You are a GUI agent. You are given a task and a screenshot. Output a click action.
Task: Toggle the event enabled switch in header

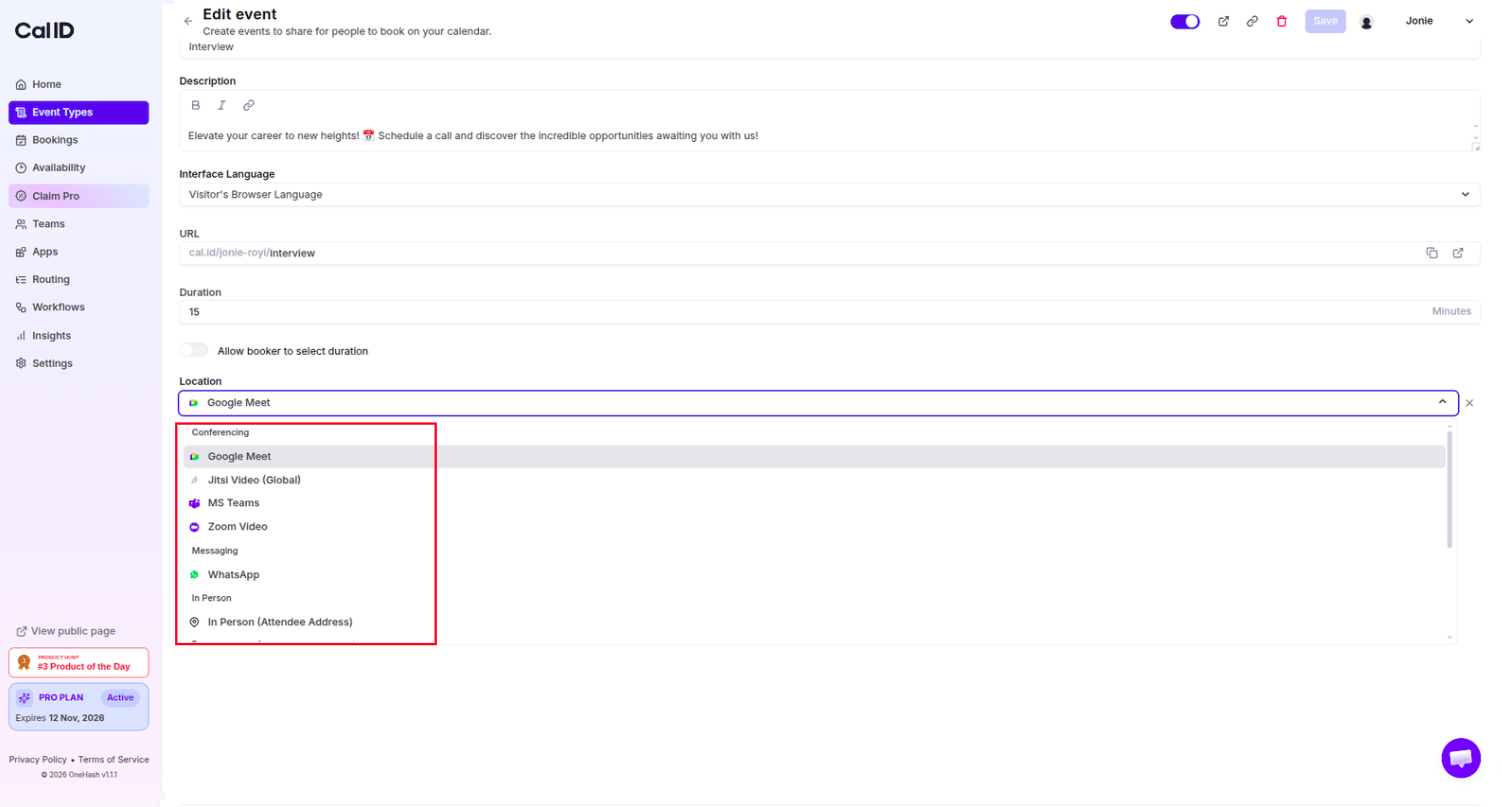click(1185, 21)
